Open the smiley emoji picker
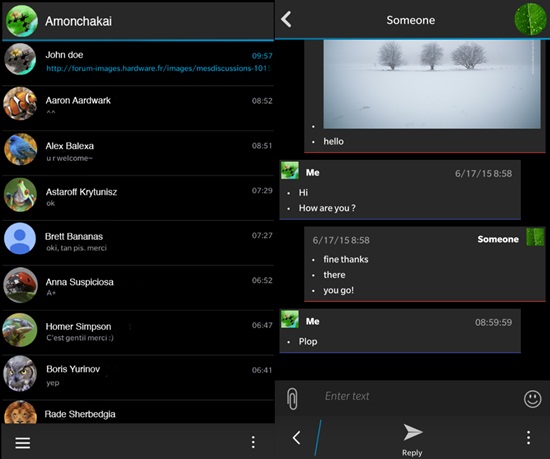Screen dimensions: 550x459 532,399
